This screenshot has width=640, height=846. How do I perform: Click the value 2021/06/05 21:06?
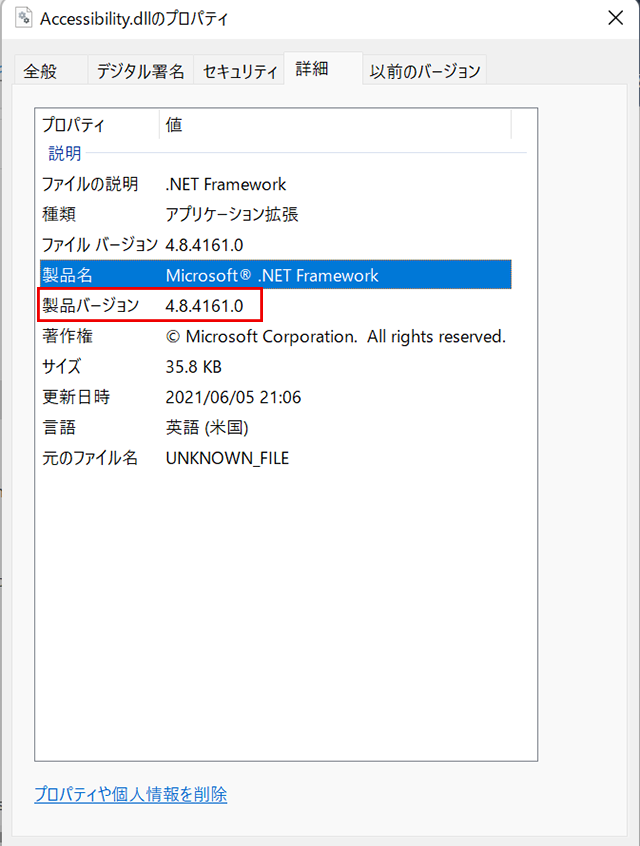233,397
